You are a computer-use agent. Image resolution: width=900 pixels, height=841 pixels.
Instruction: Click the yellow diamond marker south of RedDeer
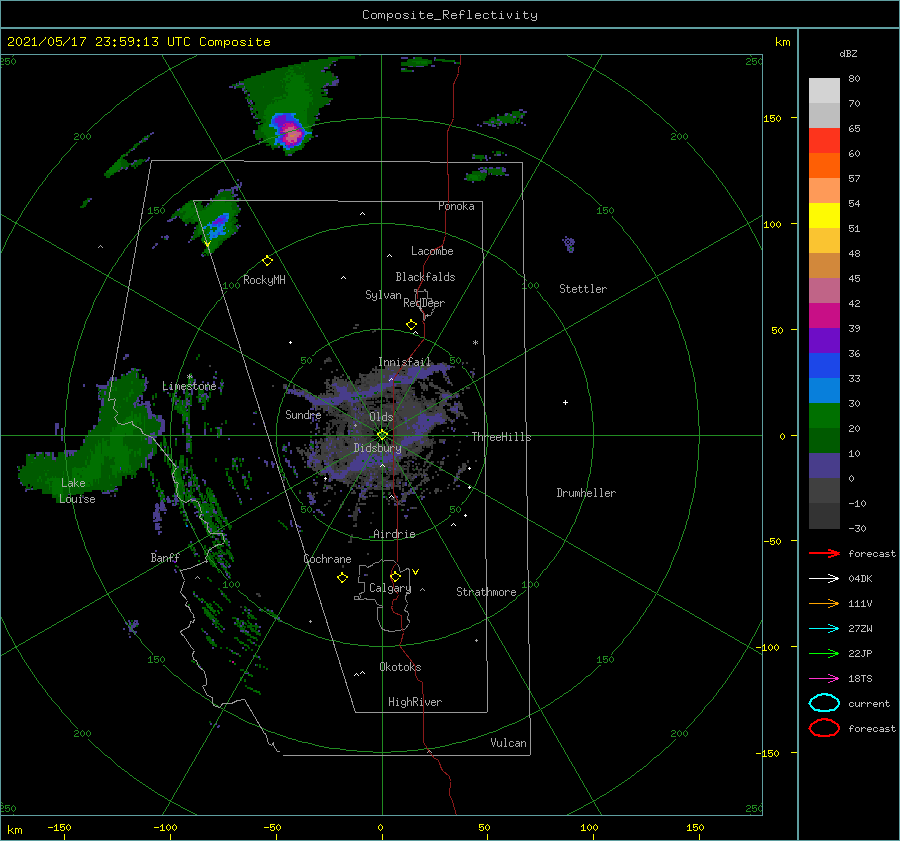411,325
